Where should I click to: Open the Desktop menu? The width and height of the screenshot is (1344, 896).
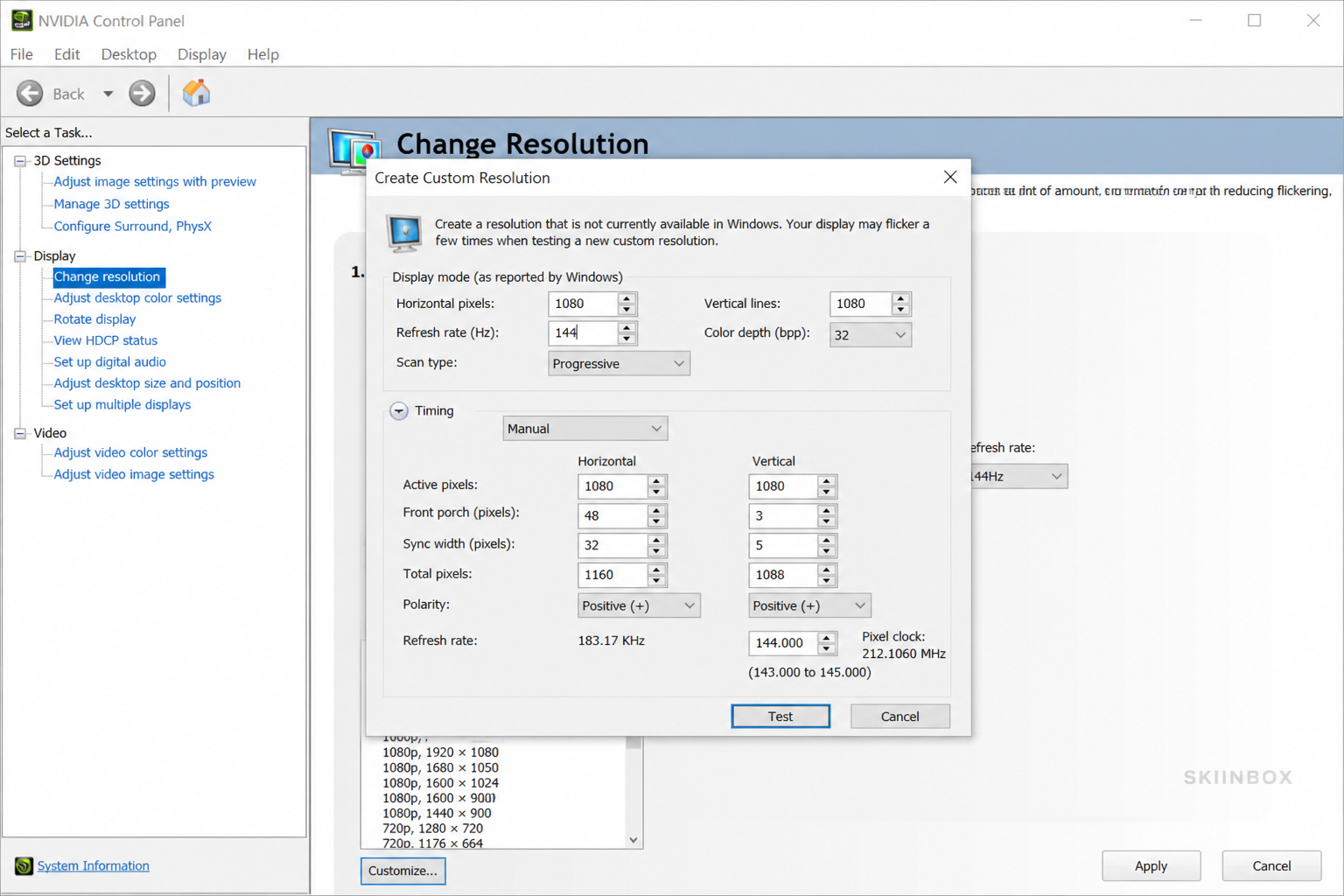129,54
